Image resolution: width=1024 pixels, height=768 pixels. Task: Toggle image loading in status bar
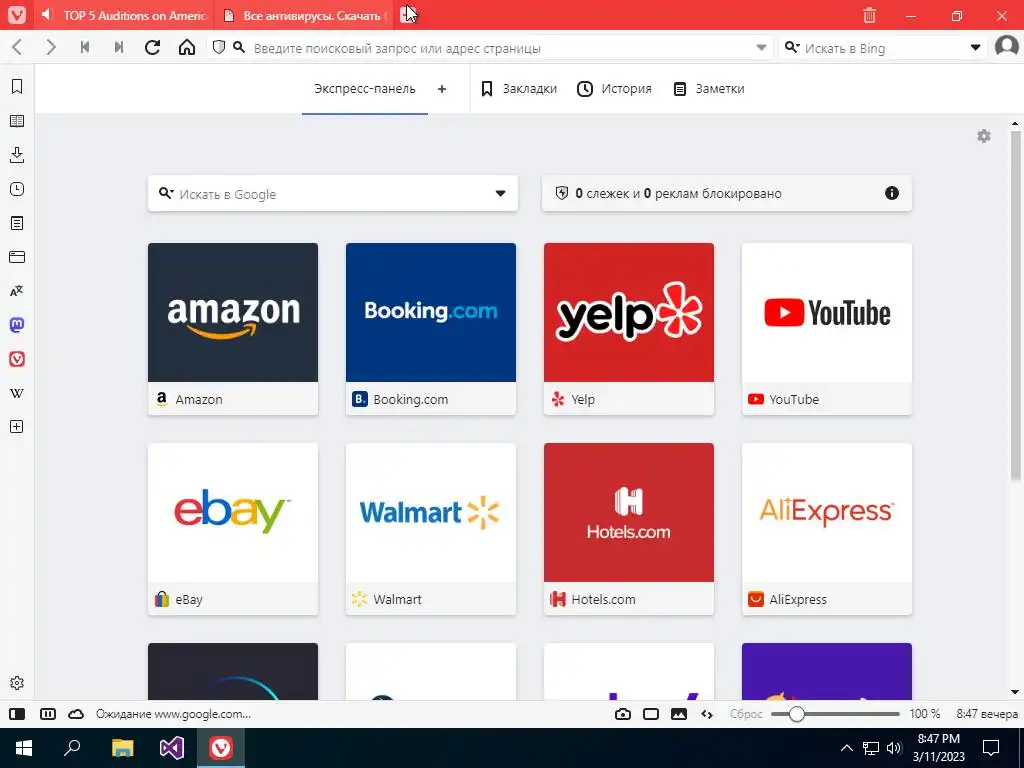(x=679, y=714)
